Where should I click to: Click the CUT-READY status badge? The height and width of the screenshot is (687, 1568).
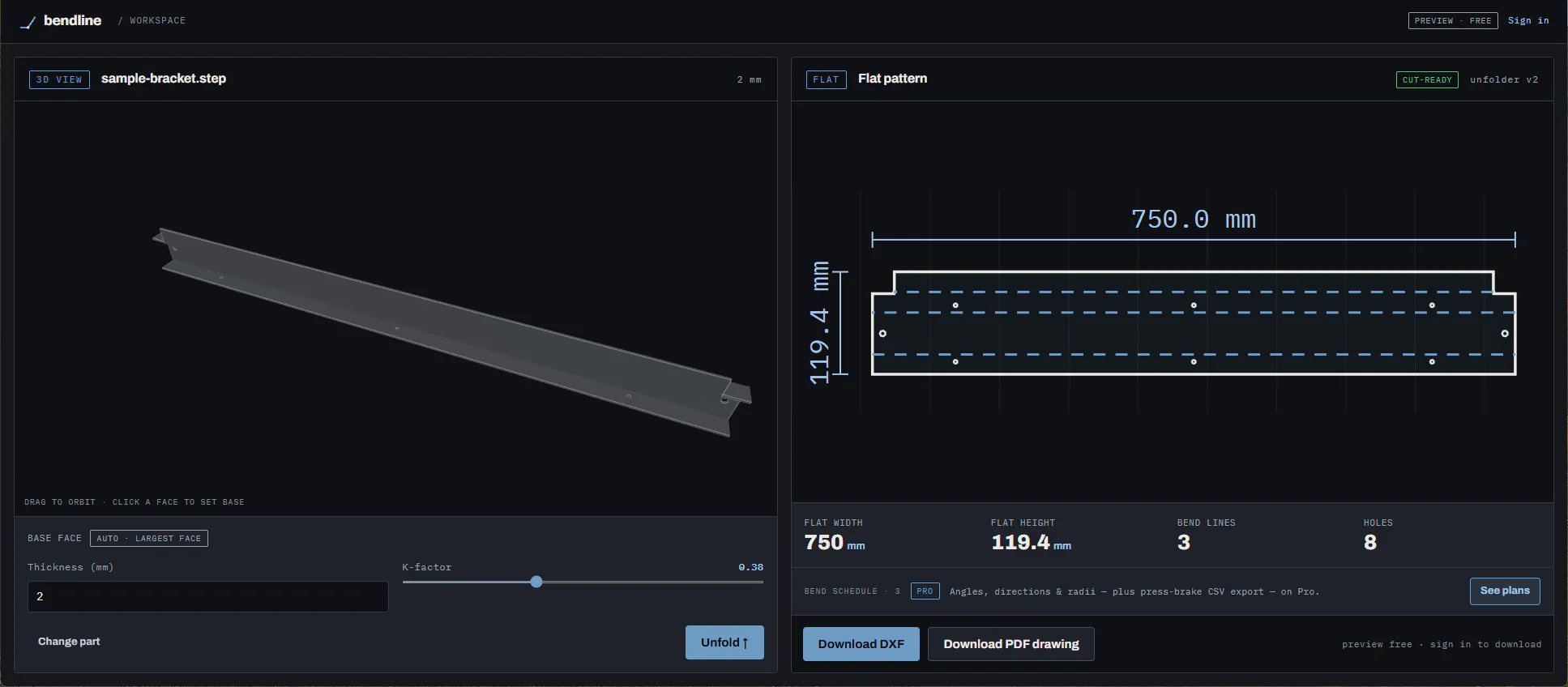tap(1427, 79)
